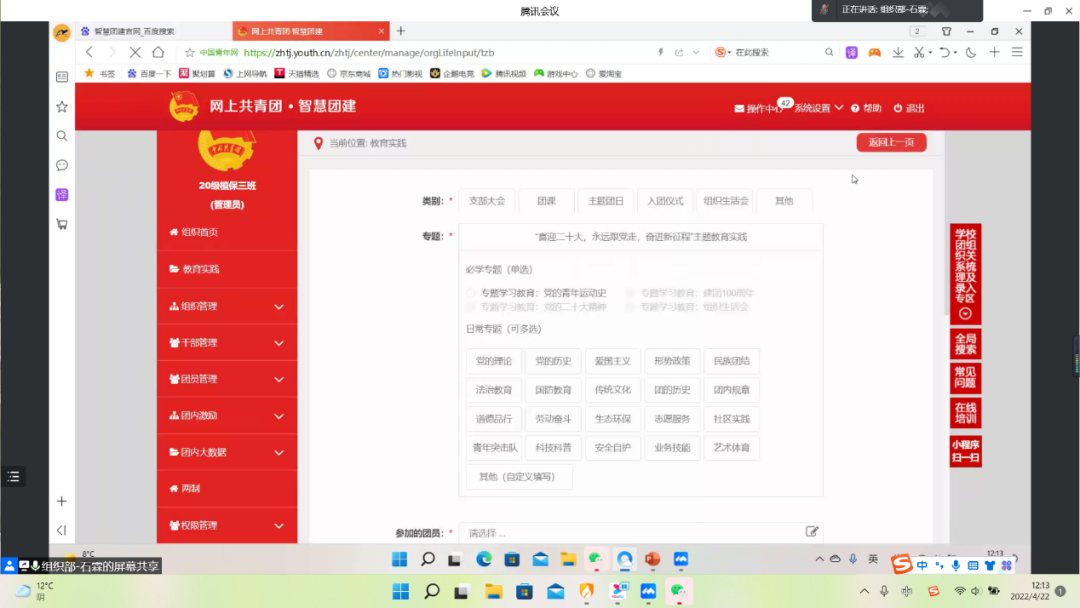1080x608 pixels.
Task: Click the edit icon in 参加的团员 field
Action: click(812, 532)
